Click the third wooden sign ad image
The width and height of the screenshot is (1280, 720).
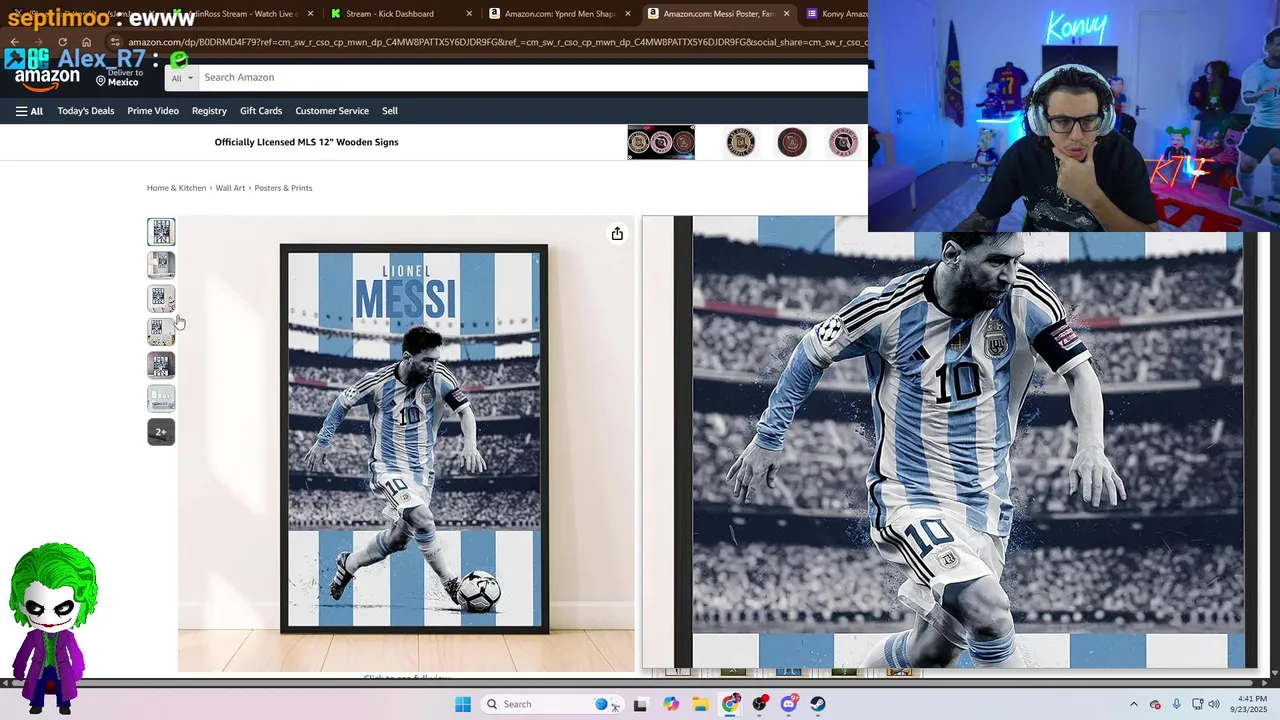point(792,142)
